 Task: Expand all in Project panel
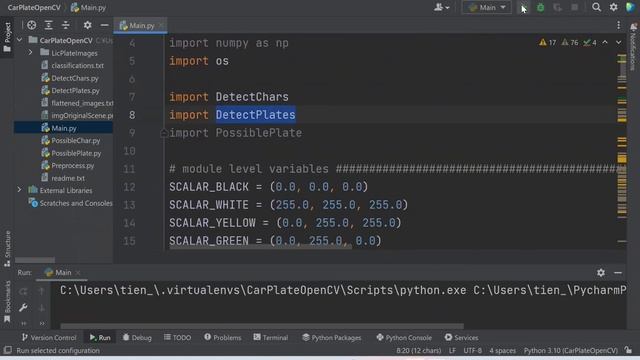click(x=49, y=25)
